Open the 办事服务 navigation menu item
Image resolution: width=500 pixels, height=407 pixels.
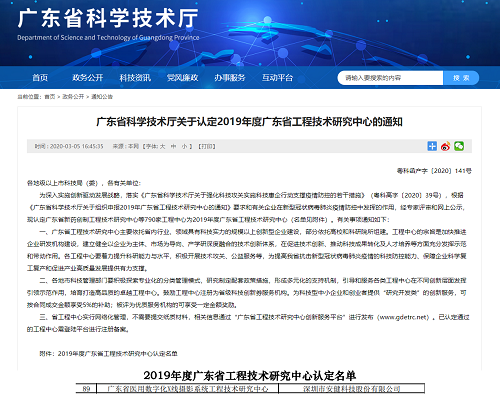click(230, 78)
